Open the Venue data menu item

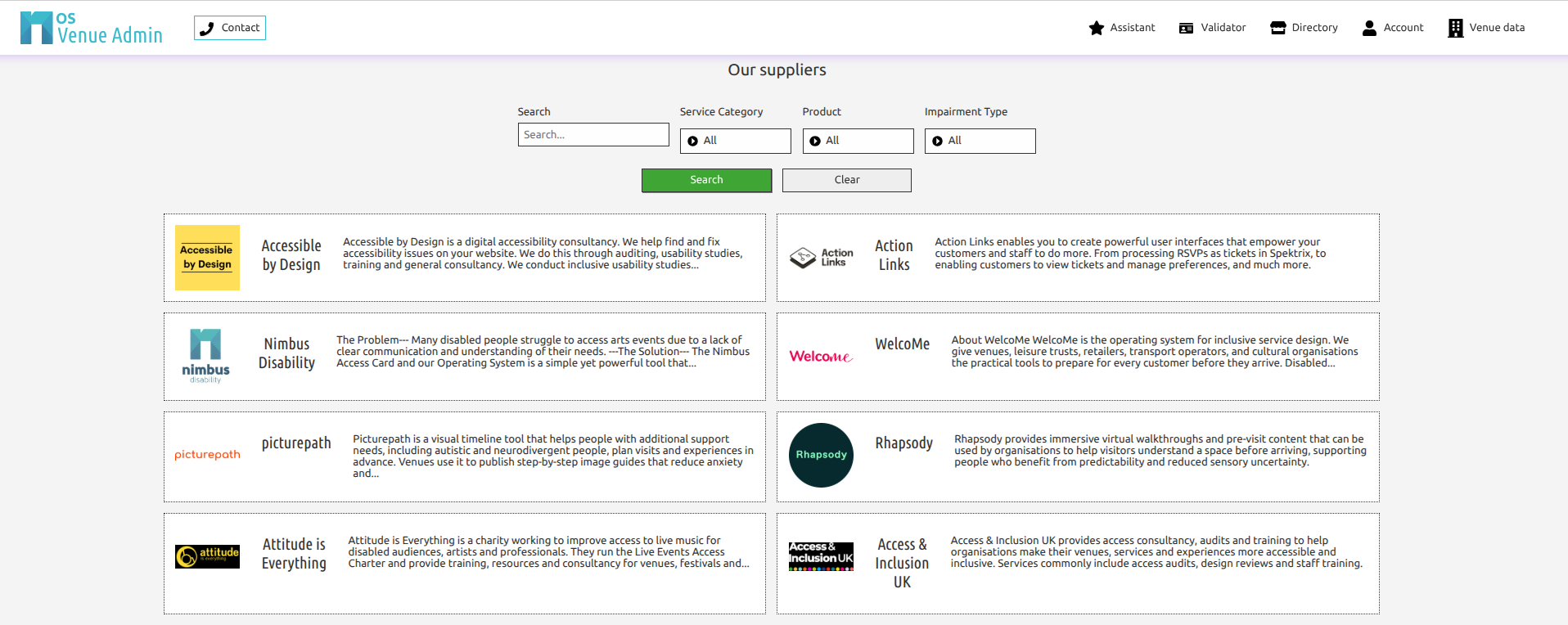click(1486, 28)
